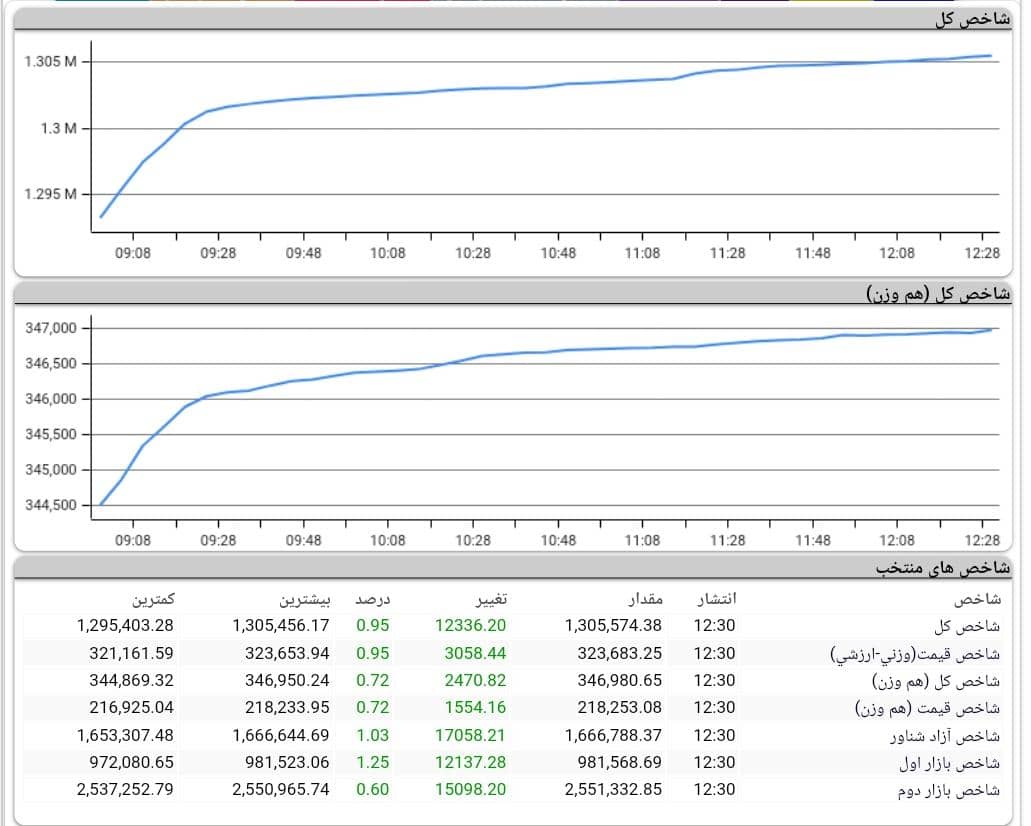Click highest value 1,305,456.17

(280, 625)
